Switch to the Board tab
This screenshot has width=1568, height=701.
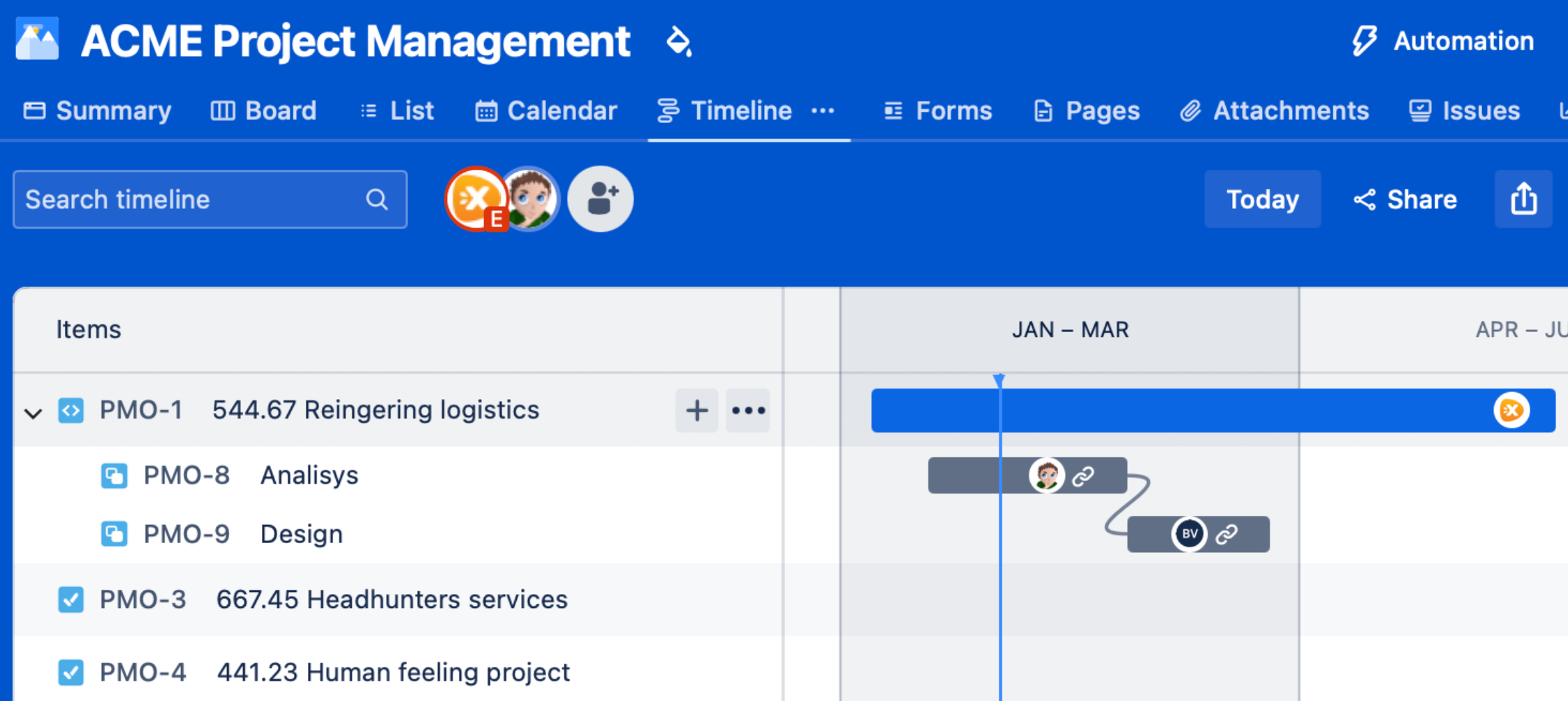point(263,110)
